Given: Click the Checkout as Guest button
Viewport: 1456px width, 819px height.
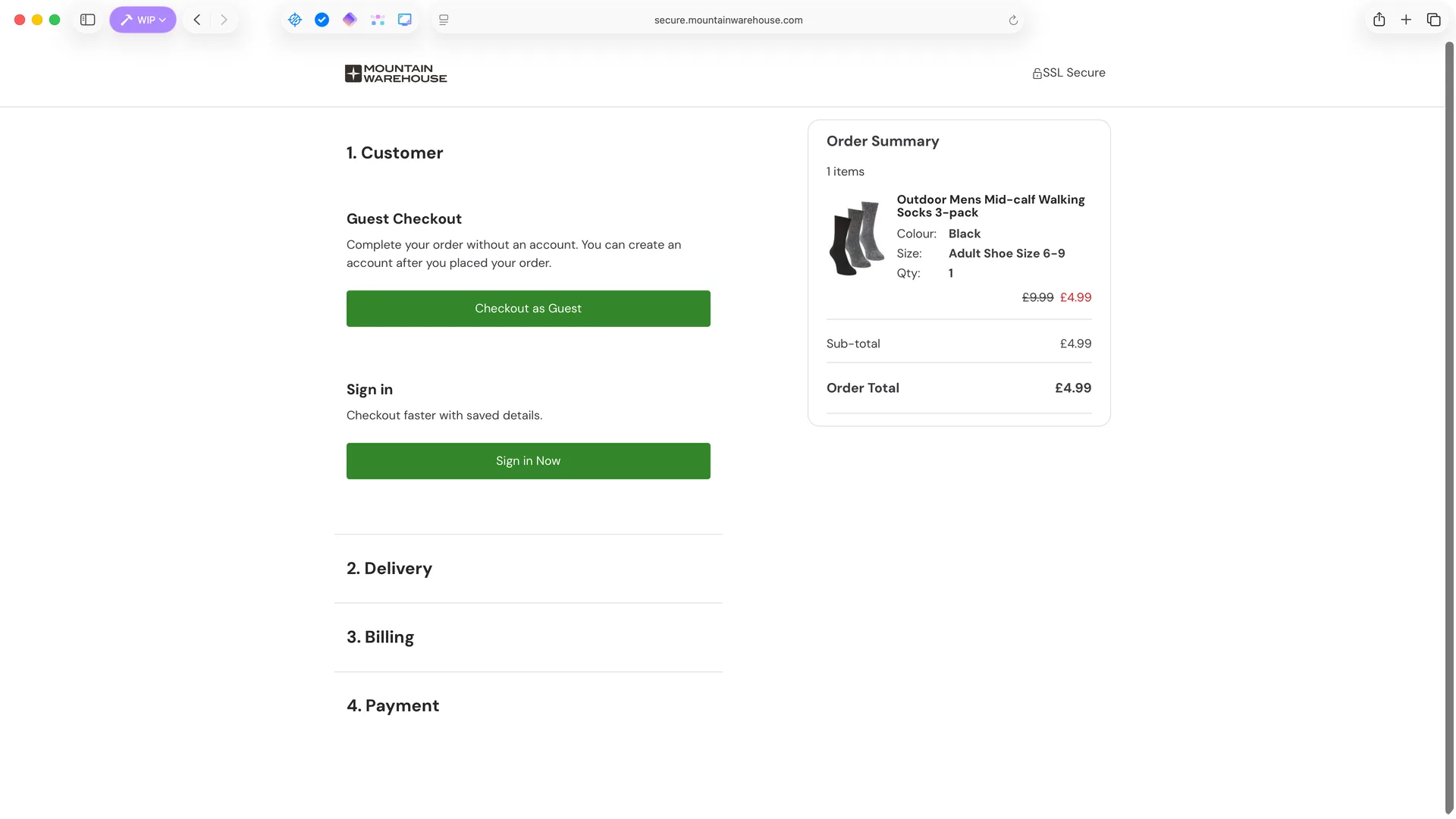Looking at the screenshot, I should pos(528,309).
